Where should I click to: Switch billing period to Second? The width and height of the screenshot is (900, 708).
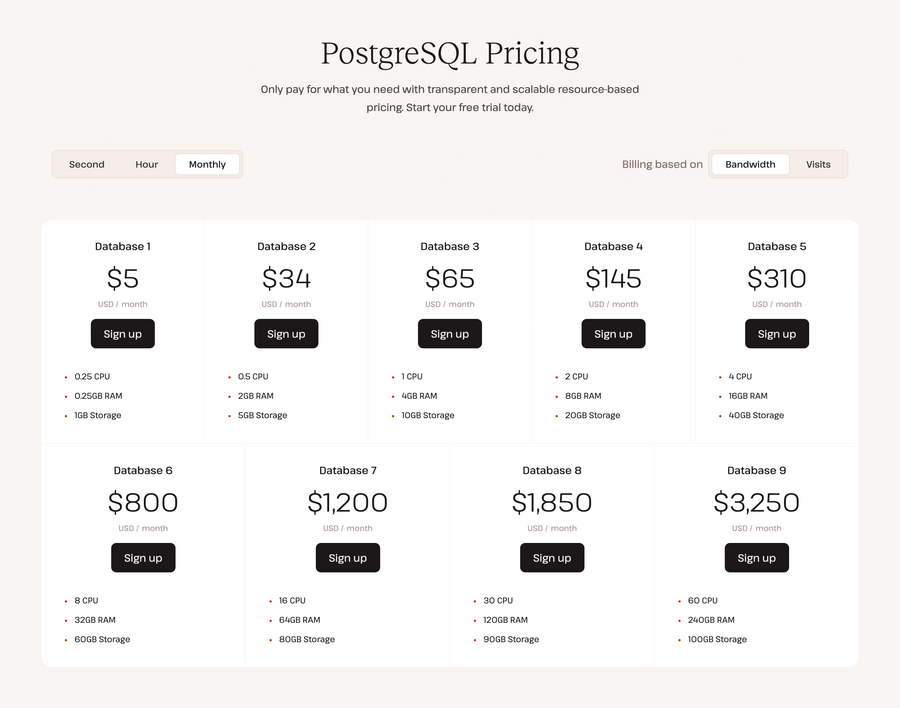pyautogui.click(x=86, y=164)
